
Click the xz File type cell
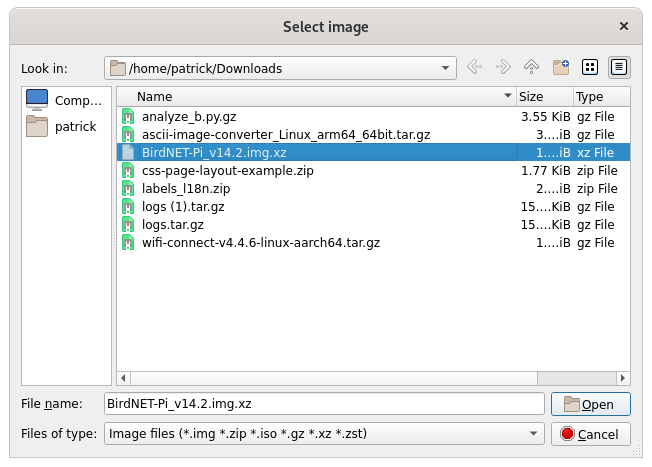[595, 152]
